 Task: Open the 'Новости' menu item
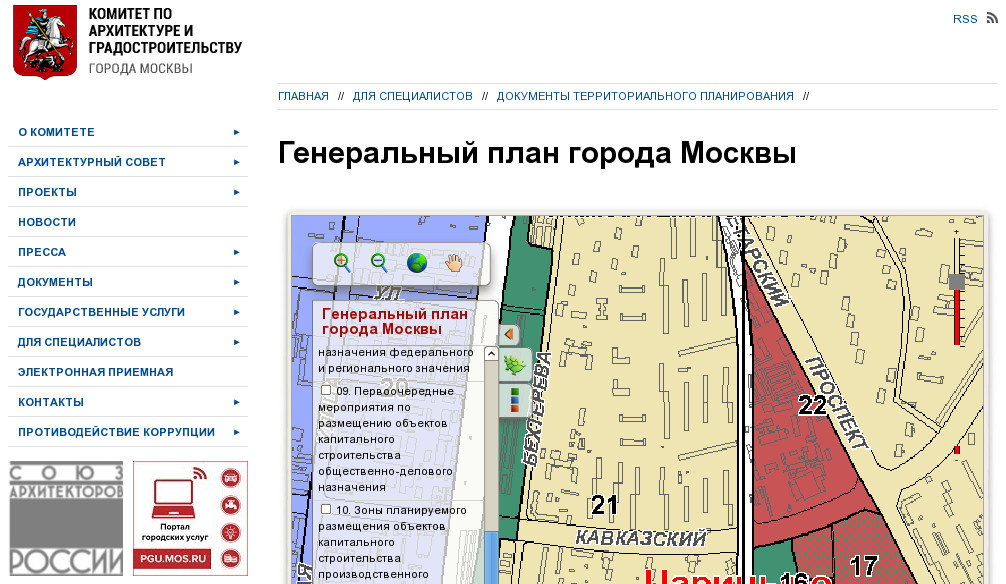[x=47, y=222]
